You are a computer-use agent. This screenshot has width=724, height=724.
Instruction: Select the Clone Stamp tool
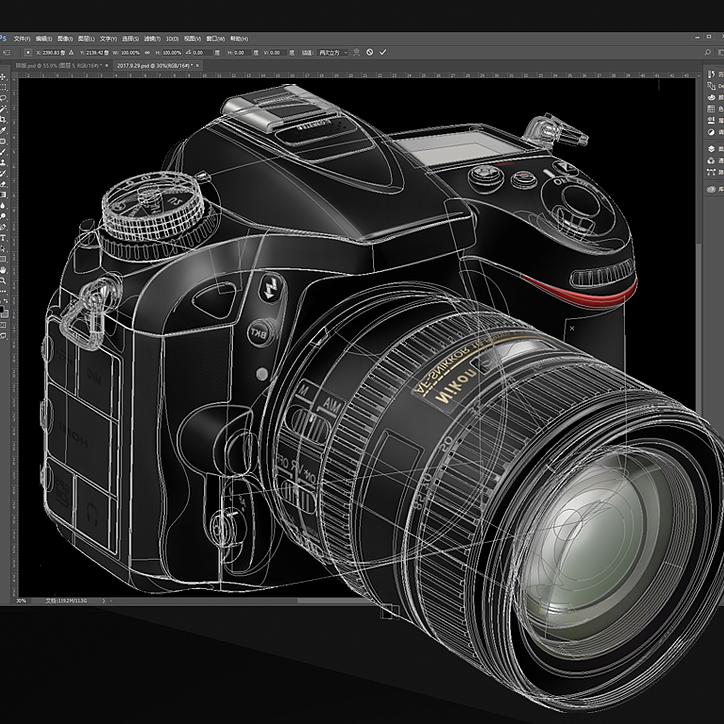pos(4,166)
